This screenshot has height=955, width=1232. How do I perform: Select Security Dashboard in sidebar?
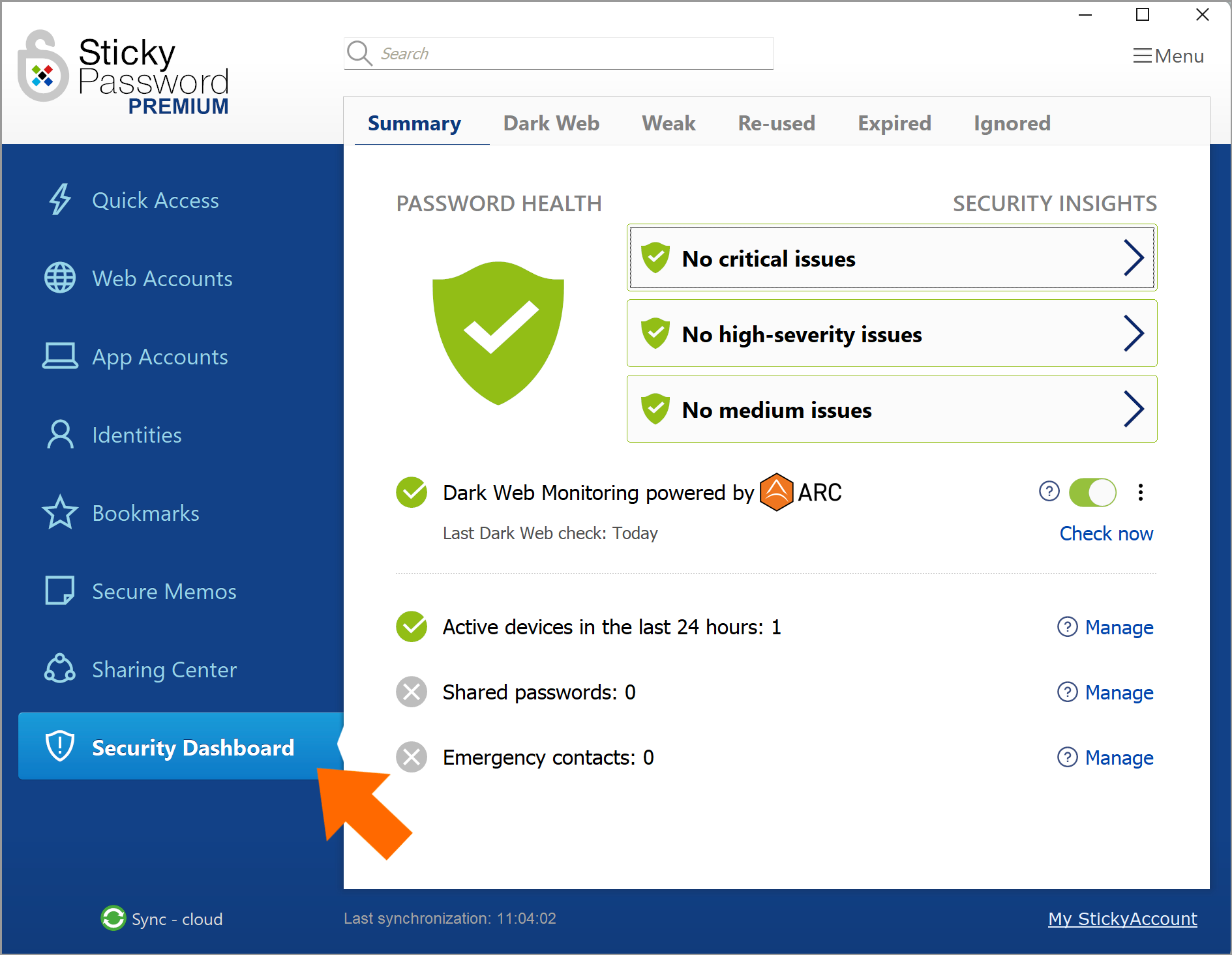coord(181,746)
